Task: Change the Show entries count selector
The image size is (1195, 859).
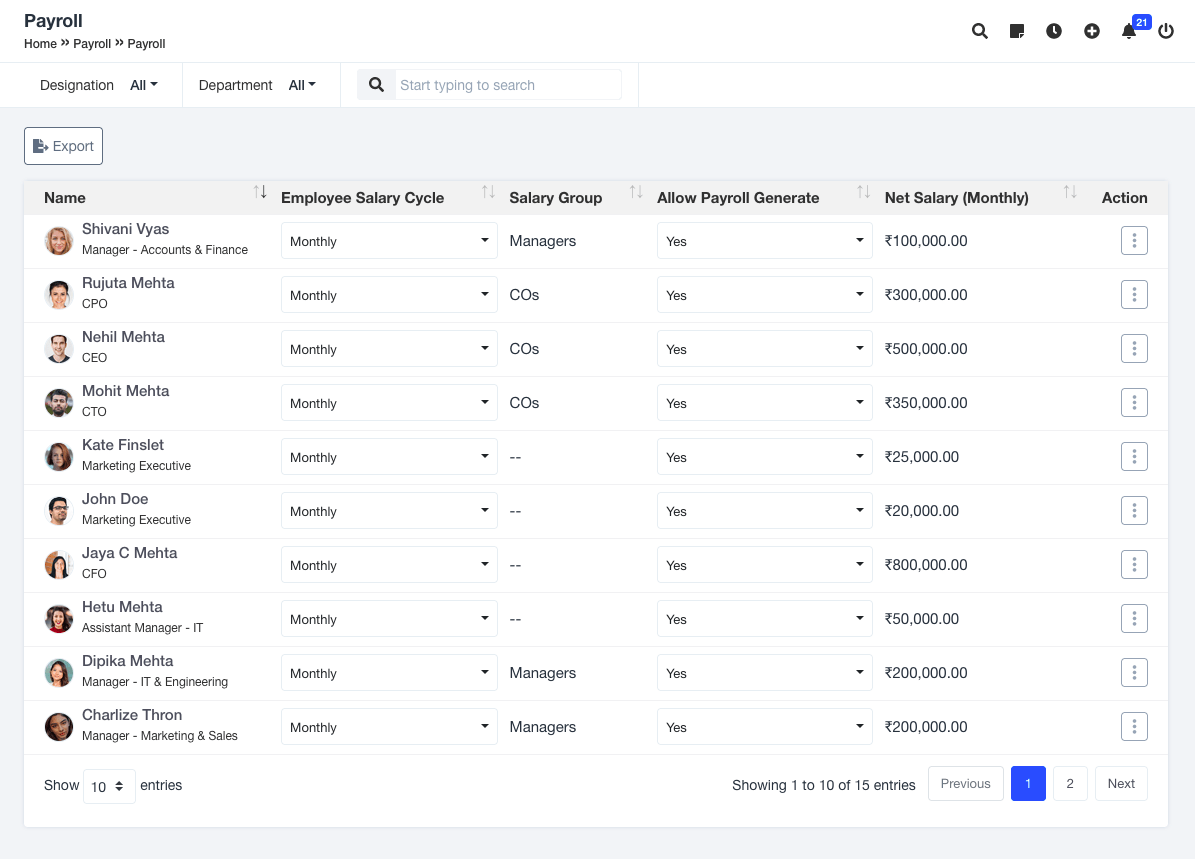Action: (x=109, y=786)
